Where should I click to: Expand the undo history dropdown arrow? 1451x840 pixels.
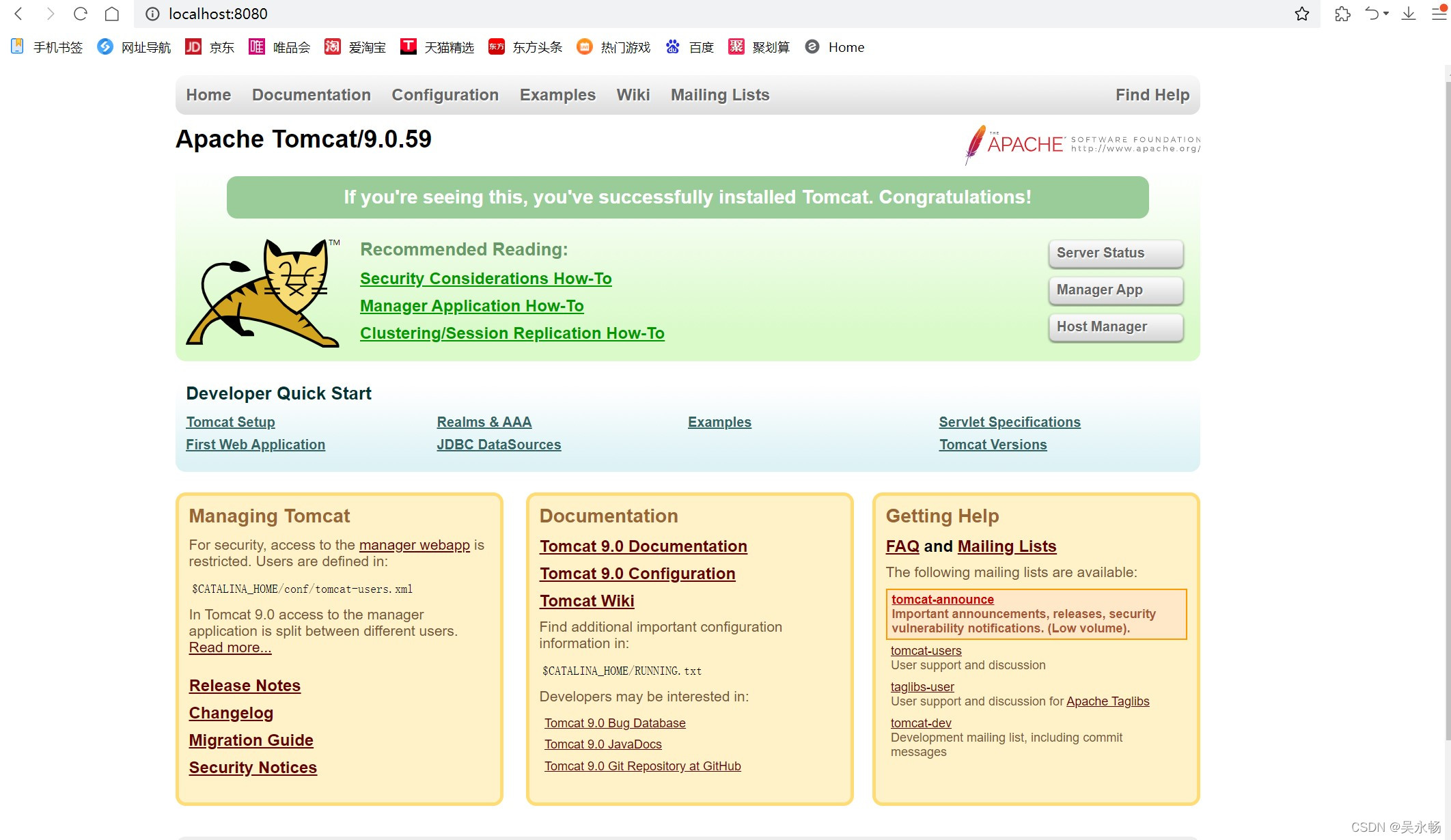[1386, 14]
